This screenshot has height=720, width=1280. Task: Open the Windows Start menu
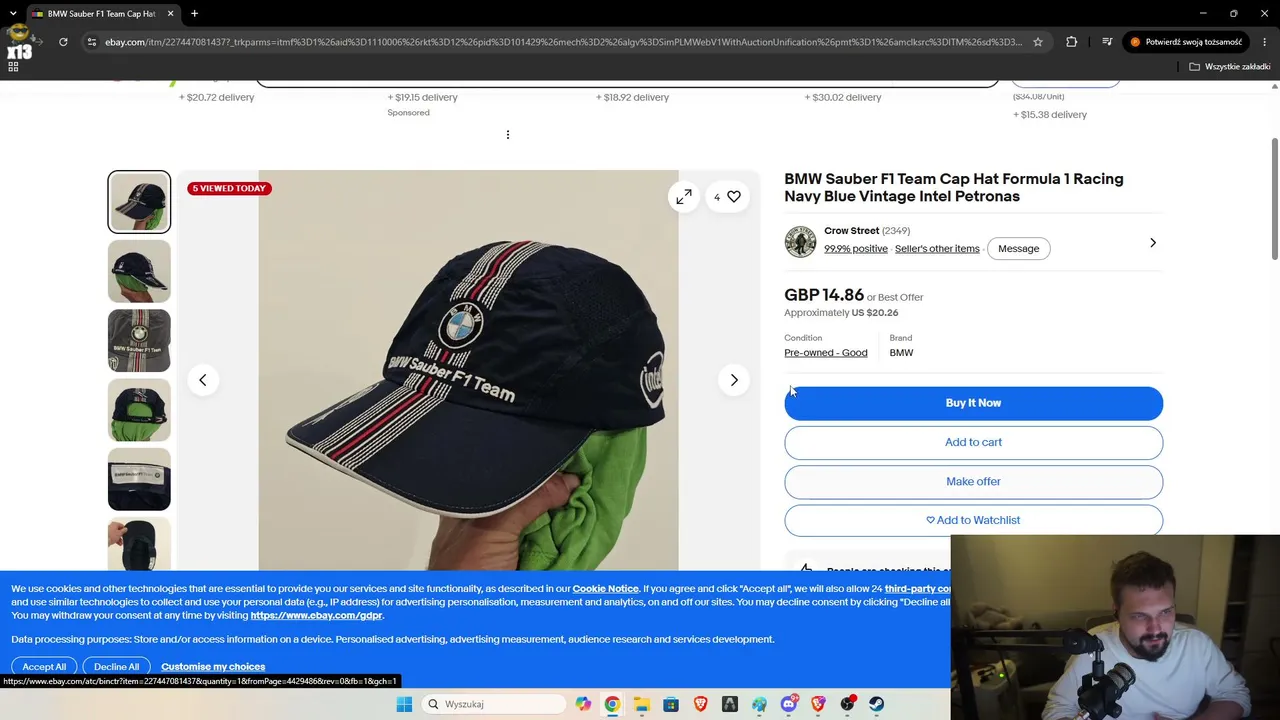pyautogui.click(x=404, y=704)
